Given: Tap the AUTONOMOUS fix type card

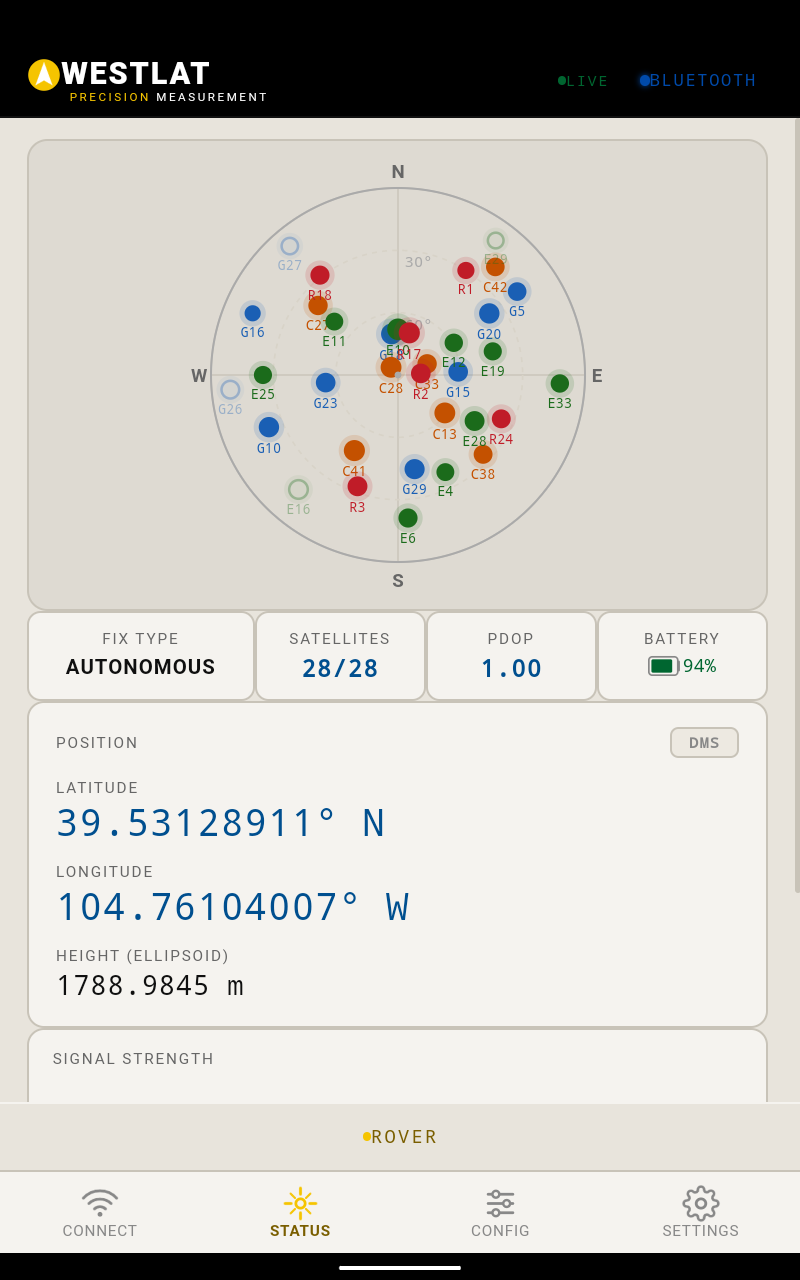Looking at the screenshot, I should pyautogui.click(x=141, y=656).
